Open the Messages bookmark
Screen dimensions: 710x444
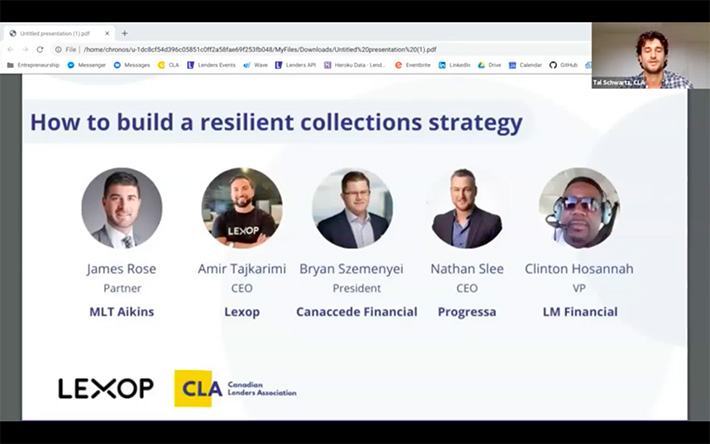tap(132, 65)
